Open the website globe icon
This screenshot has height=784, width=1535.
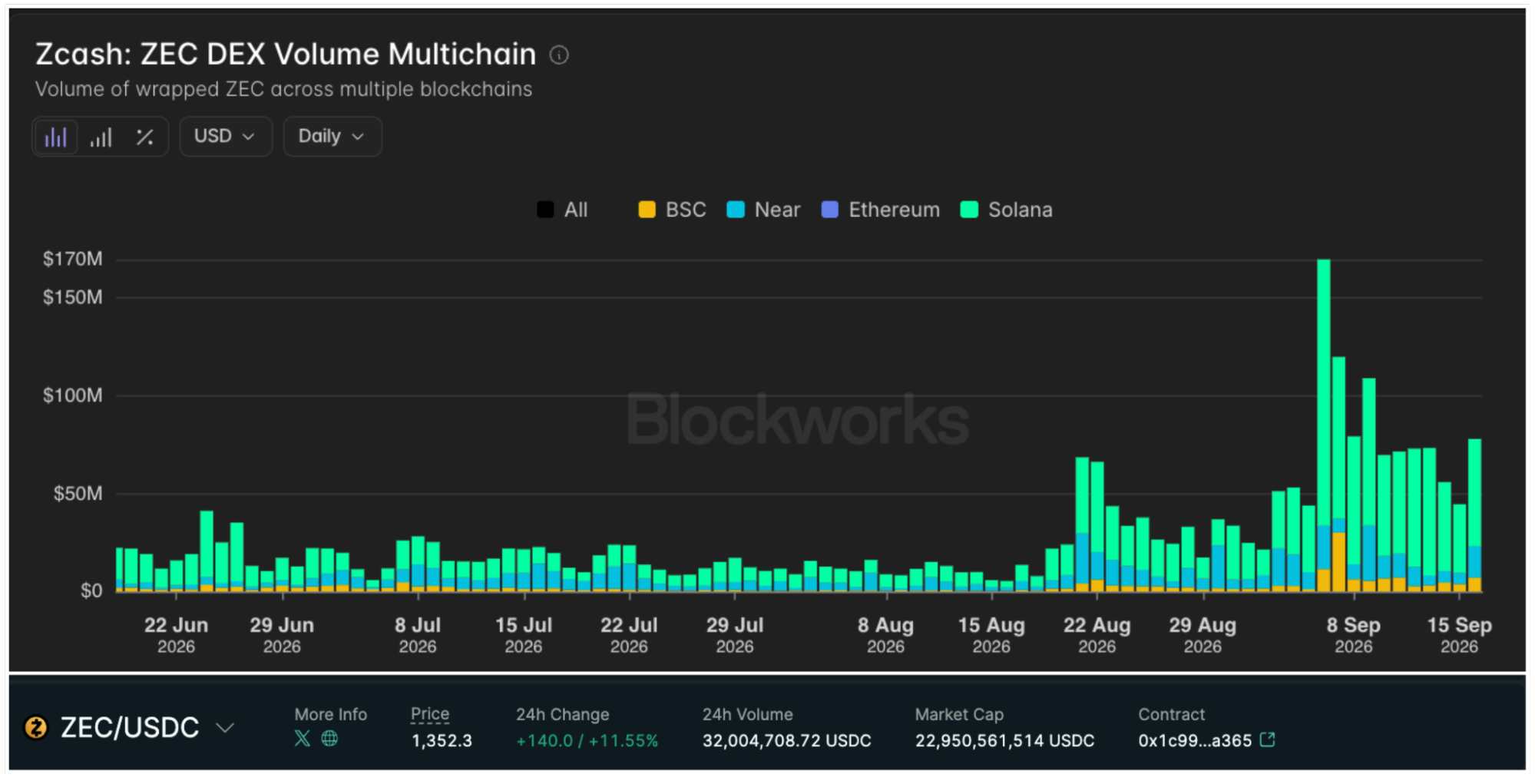click(329, 739)
